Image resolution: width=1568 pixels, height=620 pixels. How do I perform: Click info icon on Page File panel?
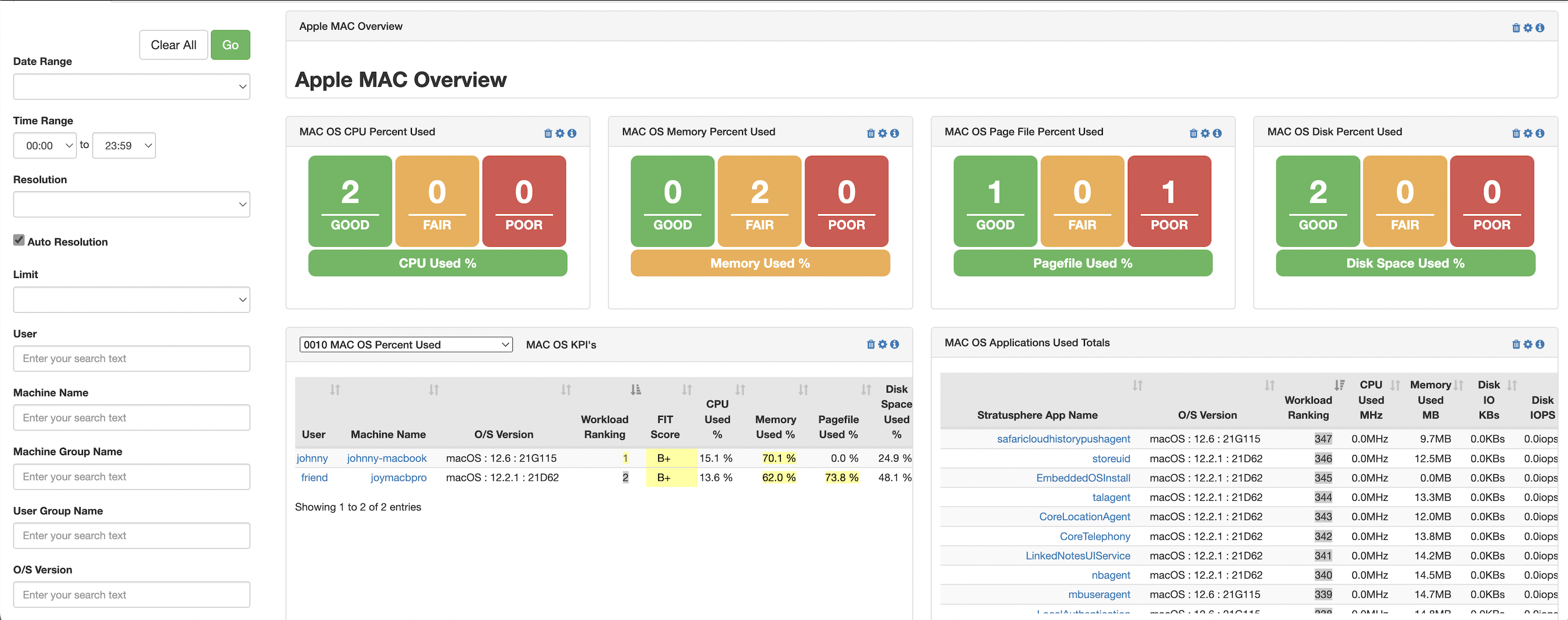[x=1217, y=133]
